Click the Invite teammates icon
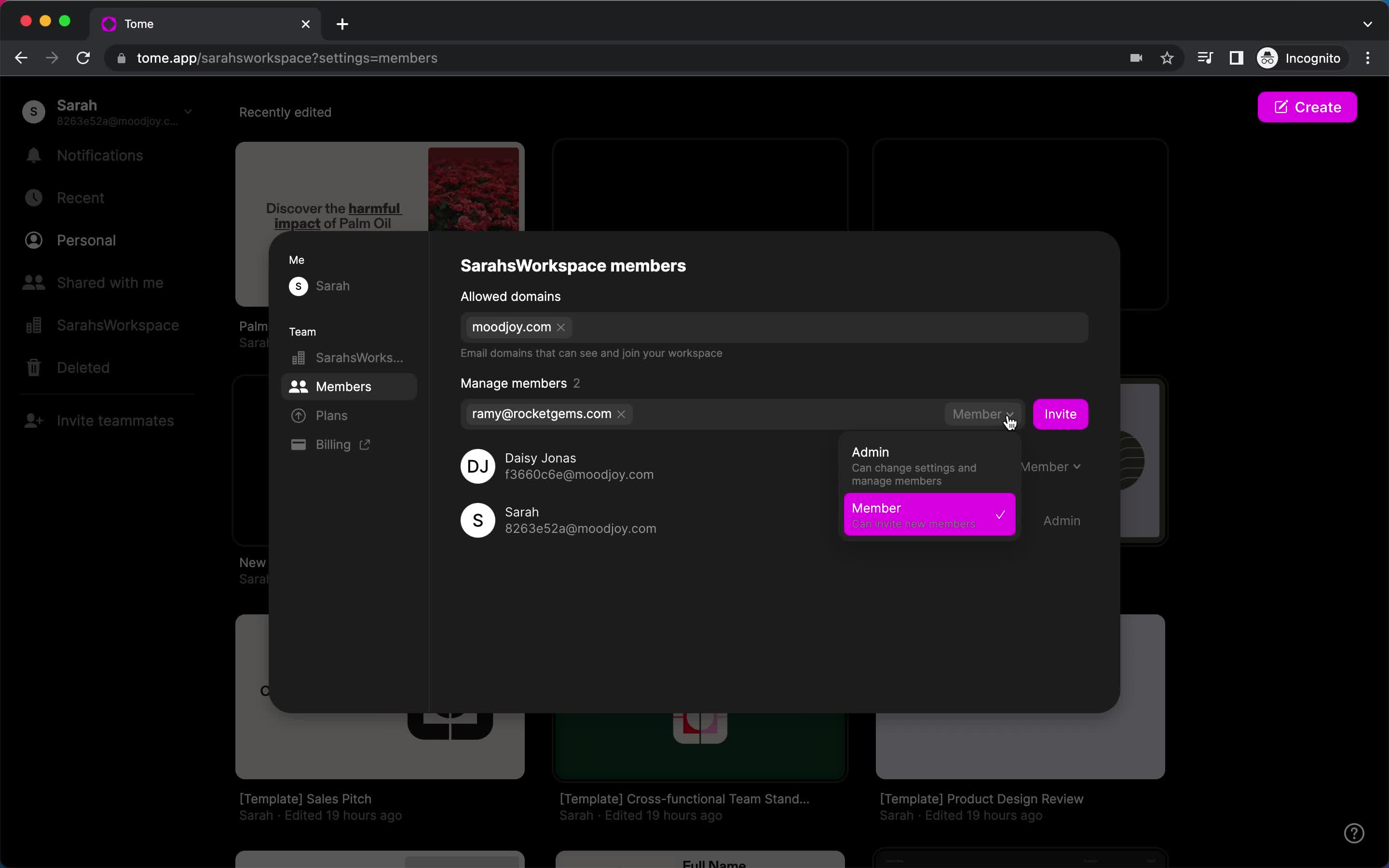 point(33,420)
